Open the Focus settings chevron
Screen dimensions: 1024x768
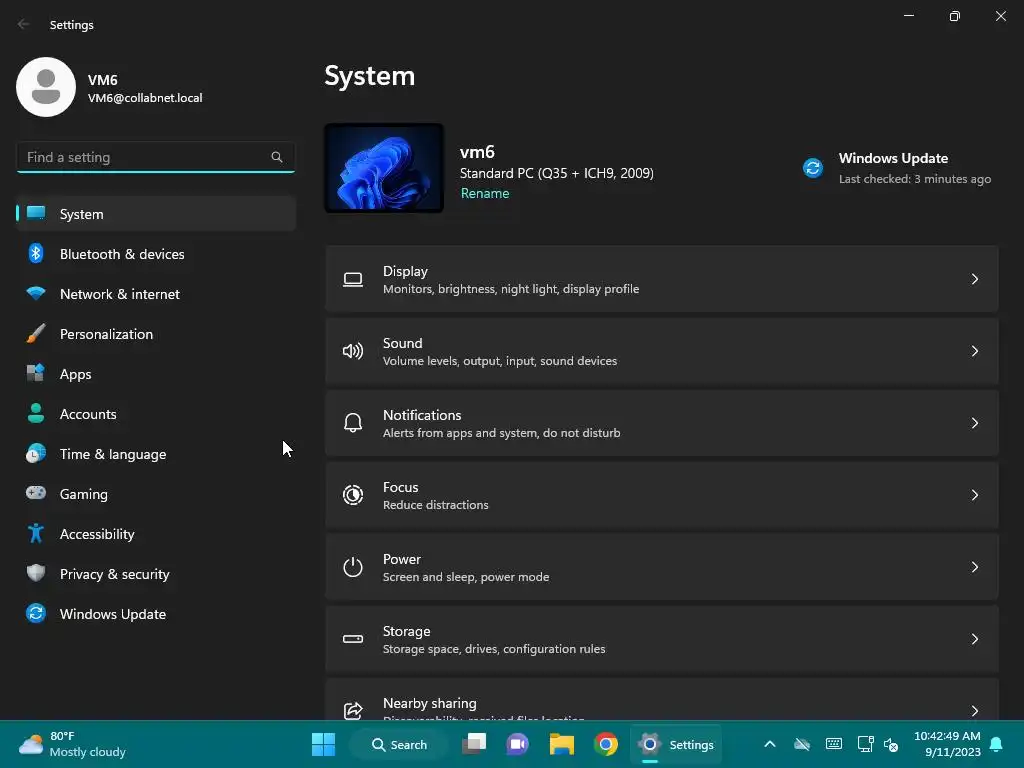[974, 495]
